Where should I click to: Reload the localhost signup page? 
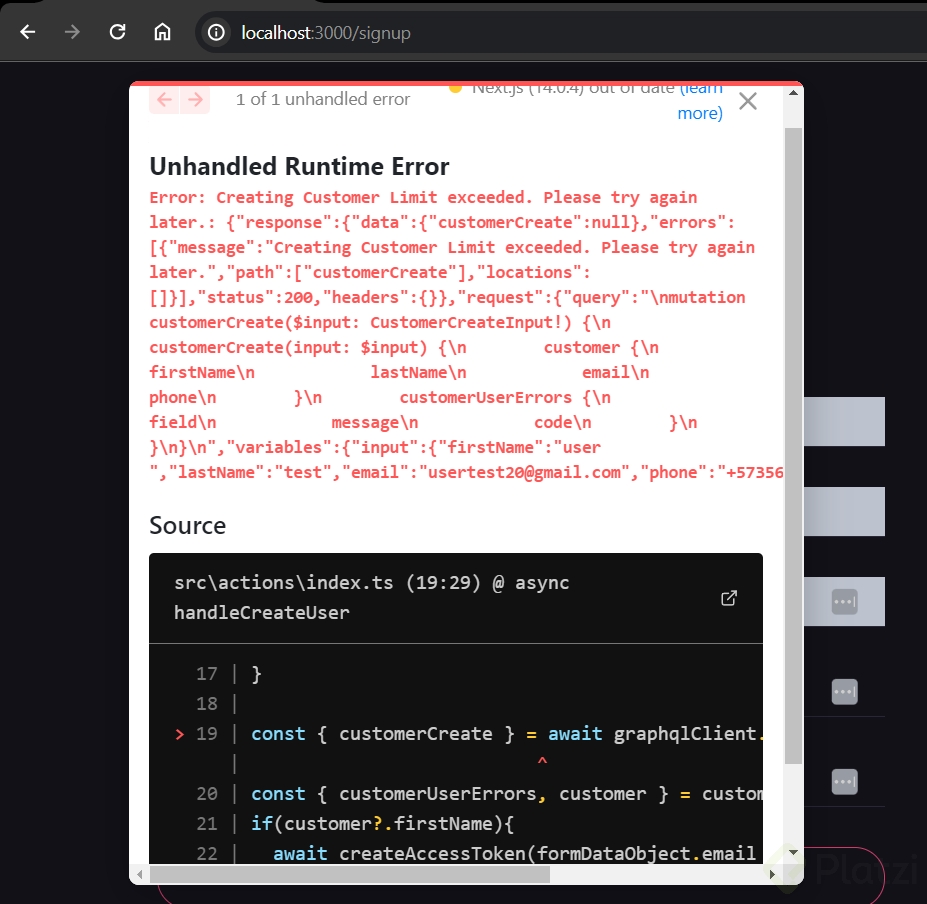117,32
